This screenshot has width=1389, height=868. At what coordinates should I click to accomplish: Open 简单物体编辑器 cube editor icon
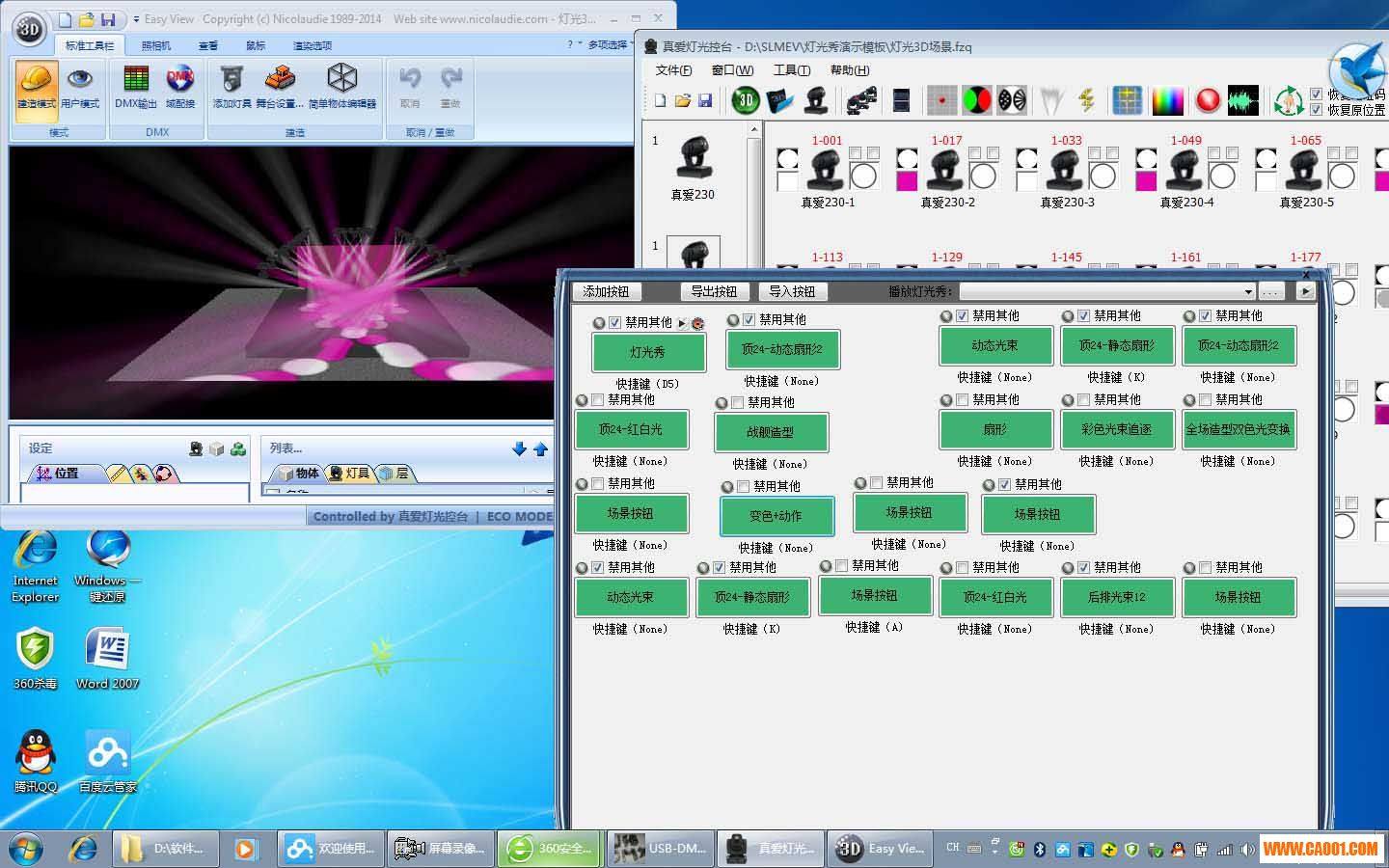click(342, 85)
